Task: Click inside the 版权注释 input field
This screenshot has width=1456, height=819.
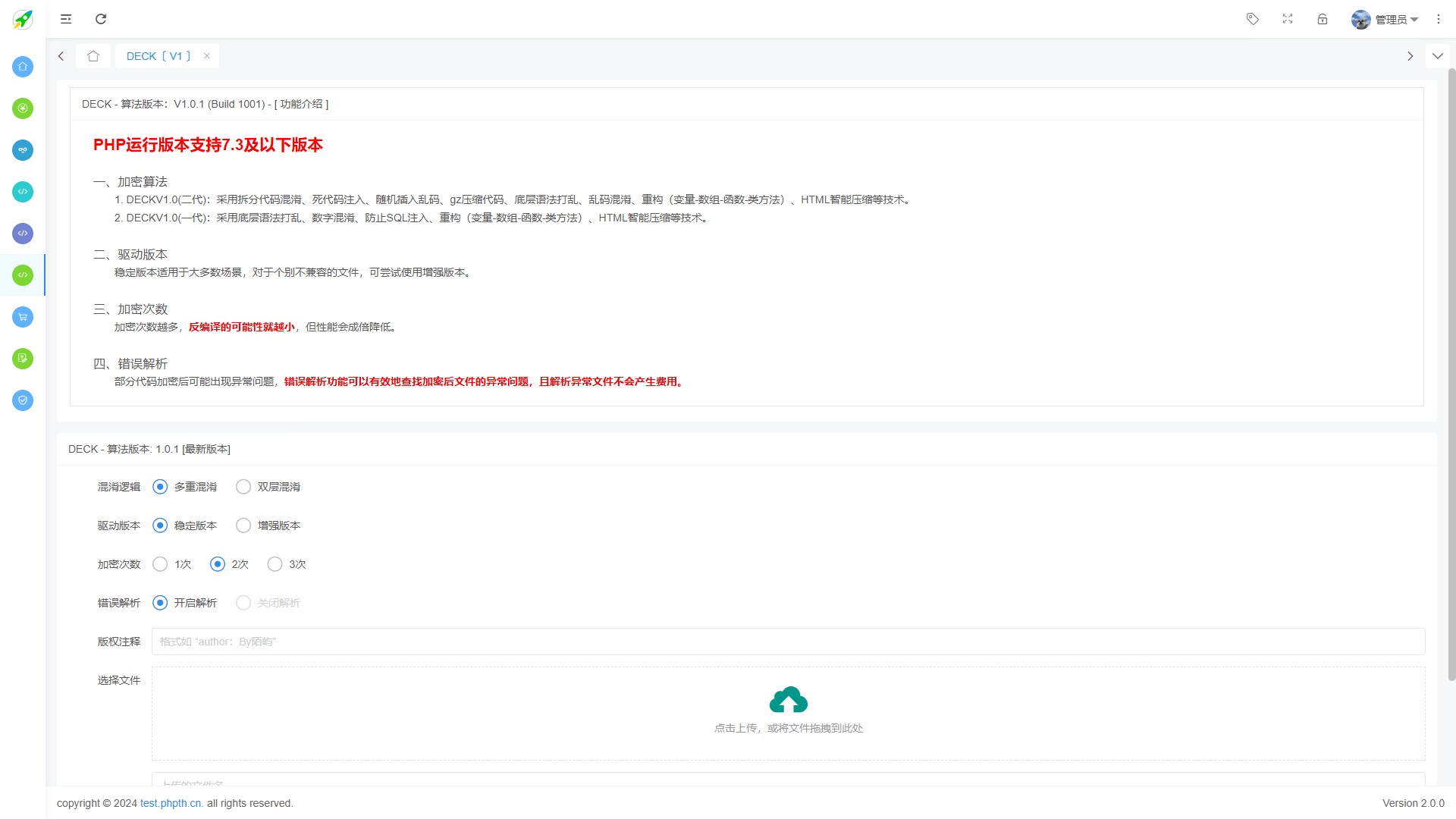Action: click(531, 641)
